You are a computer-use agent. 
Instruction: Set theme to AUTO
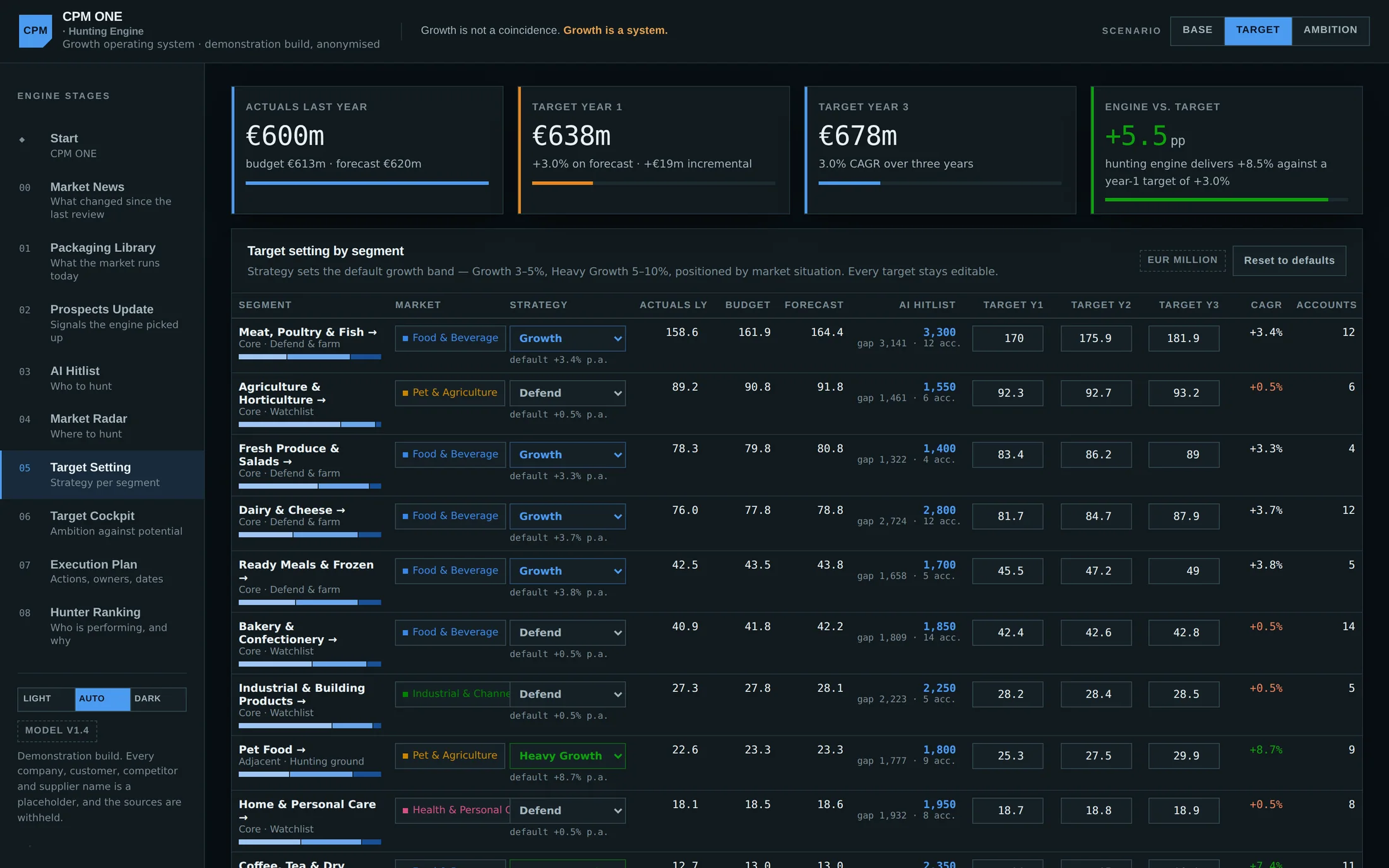coord(102,699)
